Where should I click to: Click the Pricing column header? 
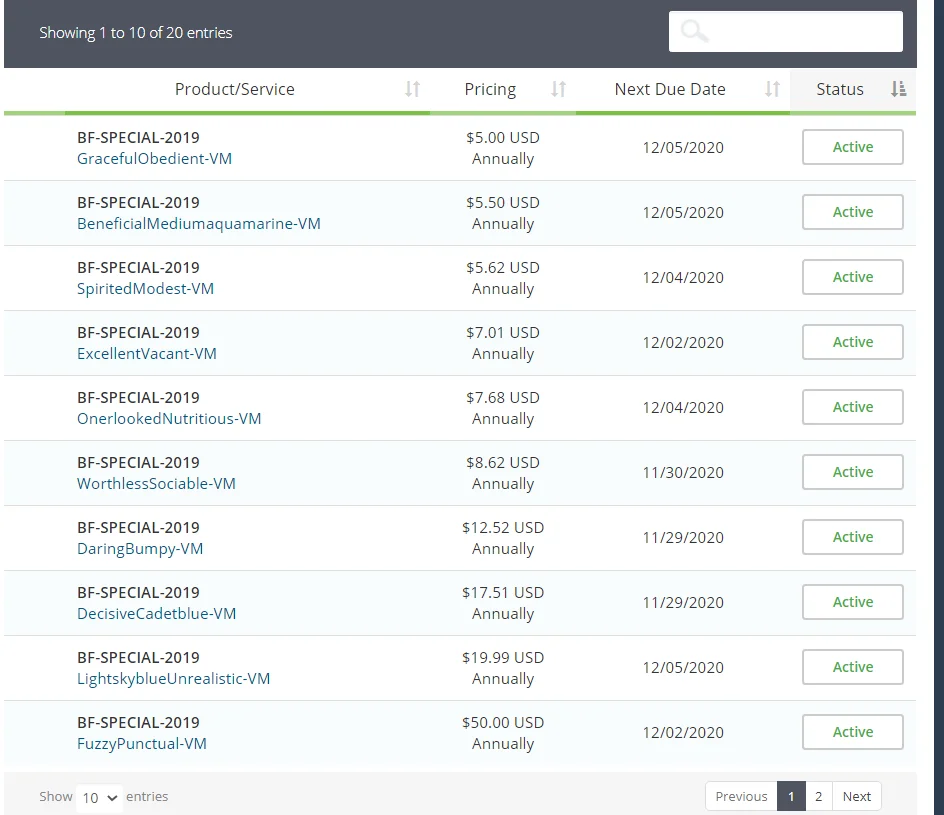[503, 89]
